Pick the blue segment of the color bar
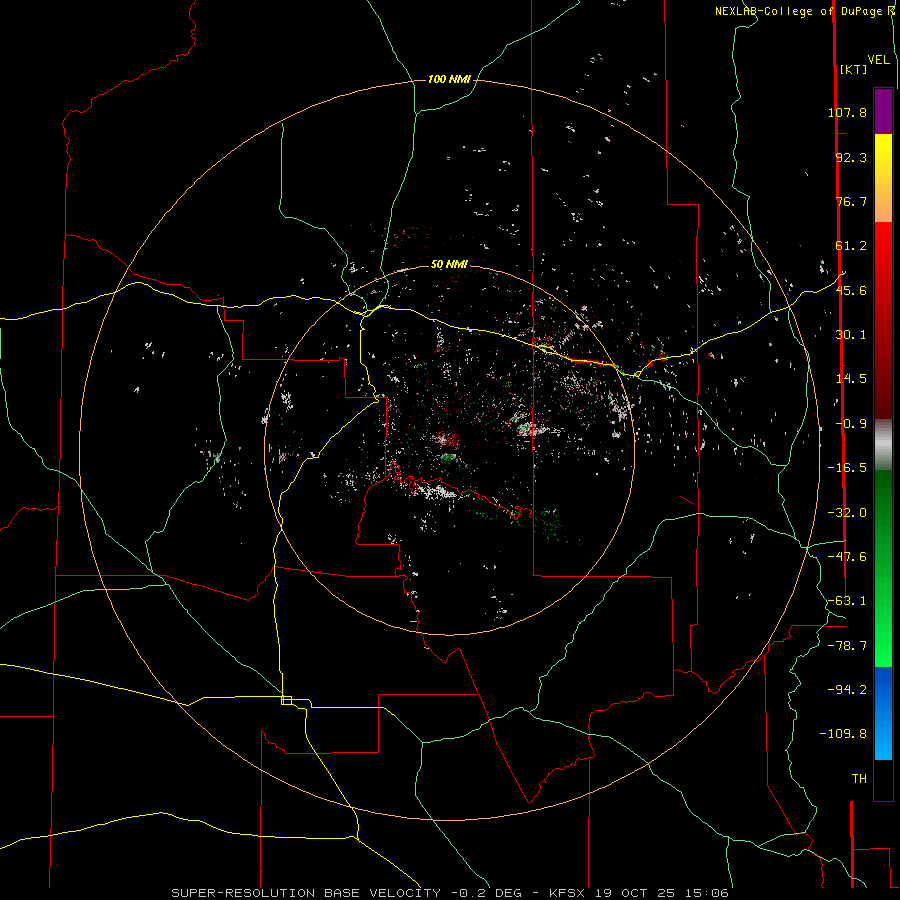900x900 pixels. 883,713
